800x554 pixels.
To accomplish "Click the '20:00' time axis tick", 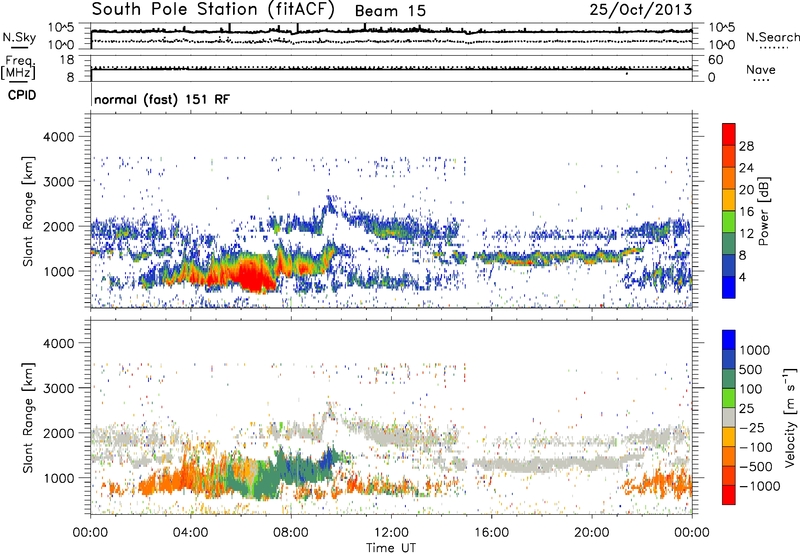I will (x=591, y=533).
